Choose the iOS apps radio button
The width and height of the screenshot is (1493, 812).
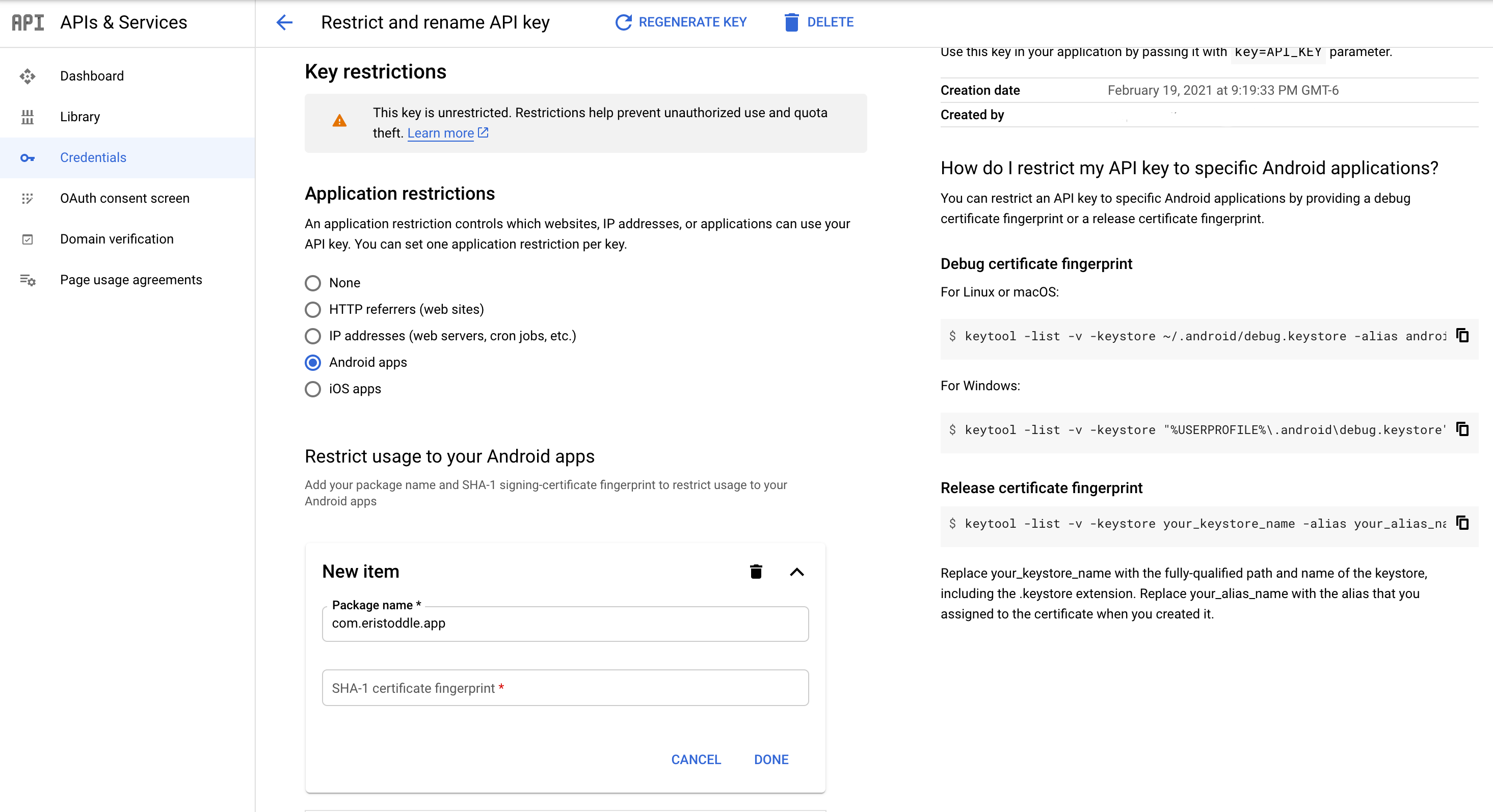pos(312,389)
